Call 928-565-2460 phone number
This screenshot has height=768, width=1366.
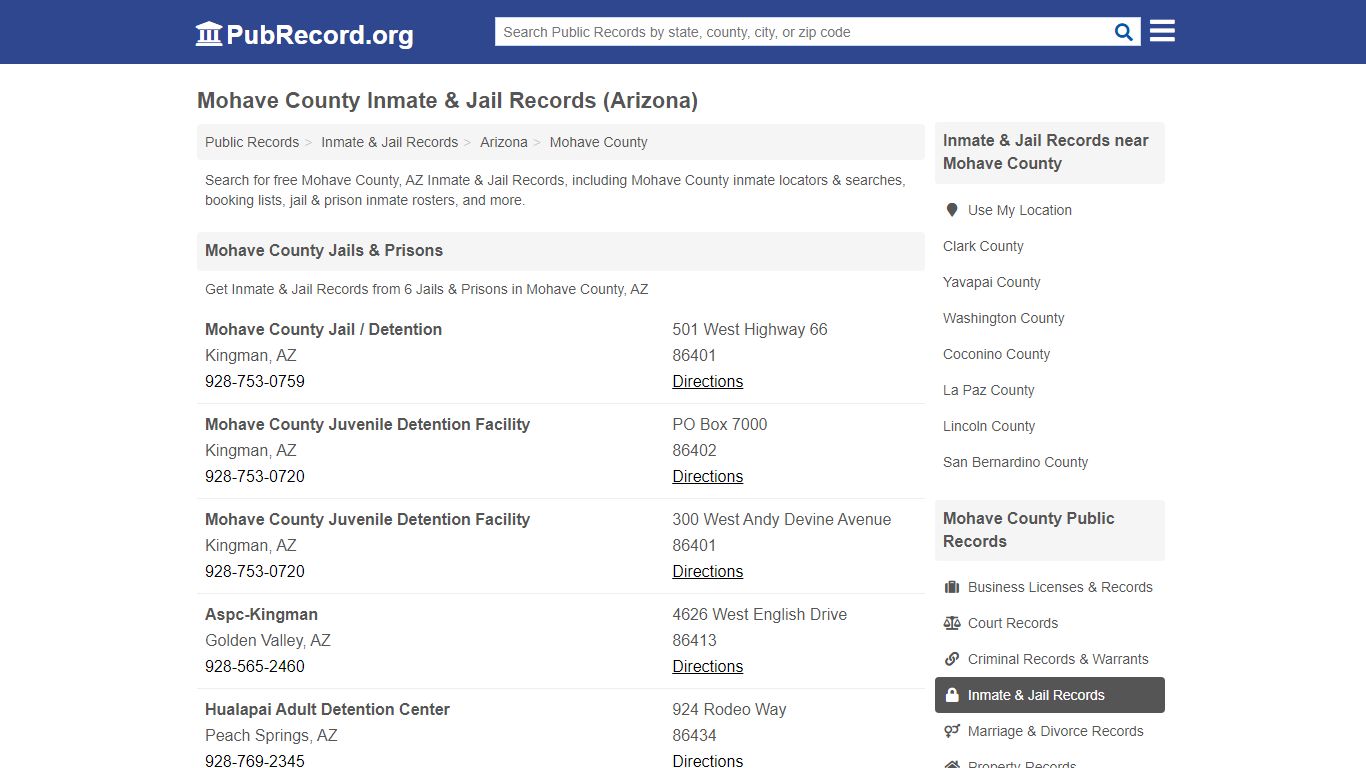tap(255, 666)
